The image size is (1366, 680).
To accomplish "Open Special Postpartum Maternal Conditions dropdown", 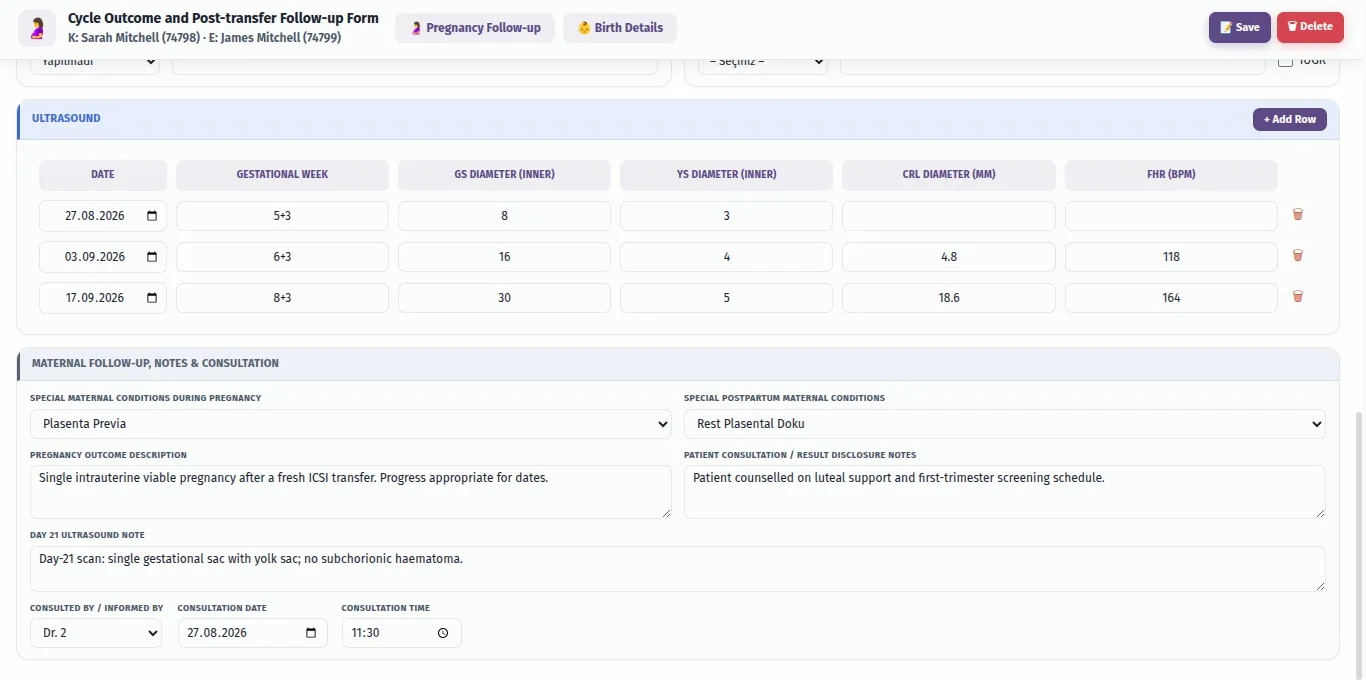I will [1005, 424].
